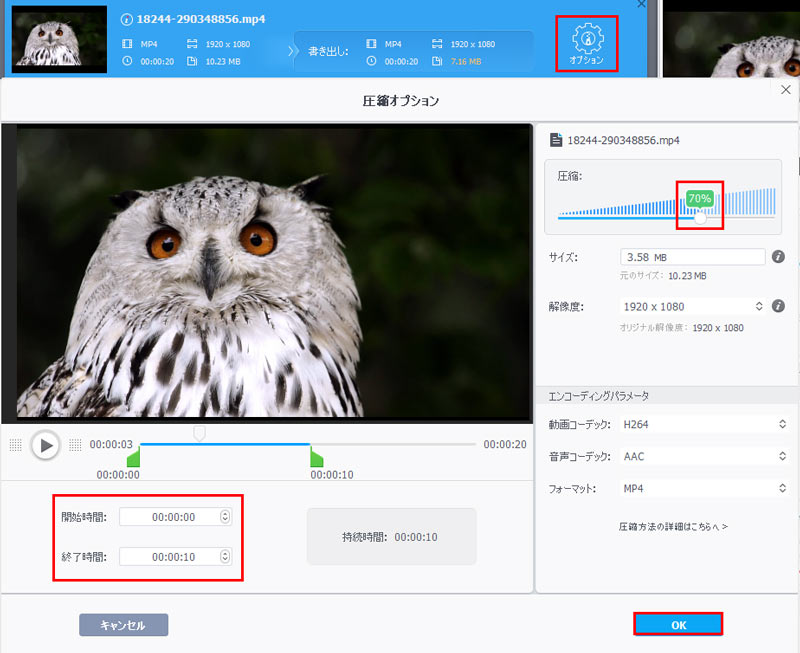Open the 解像度 resolution dropdown
800x653 pixels.
[x=757, y=306]
